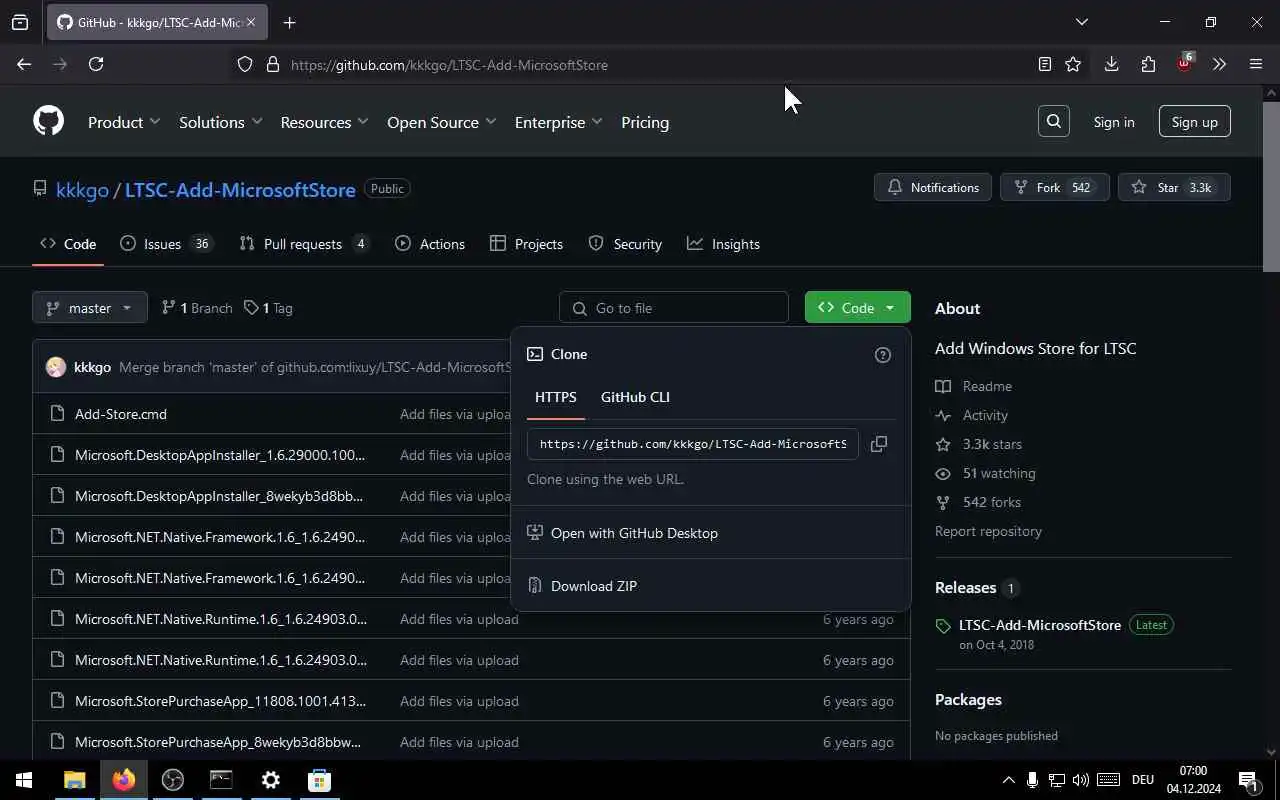The image size is (1280, 800).
Task: Open a new browser tab
Action: click(290, 22)
